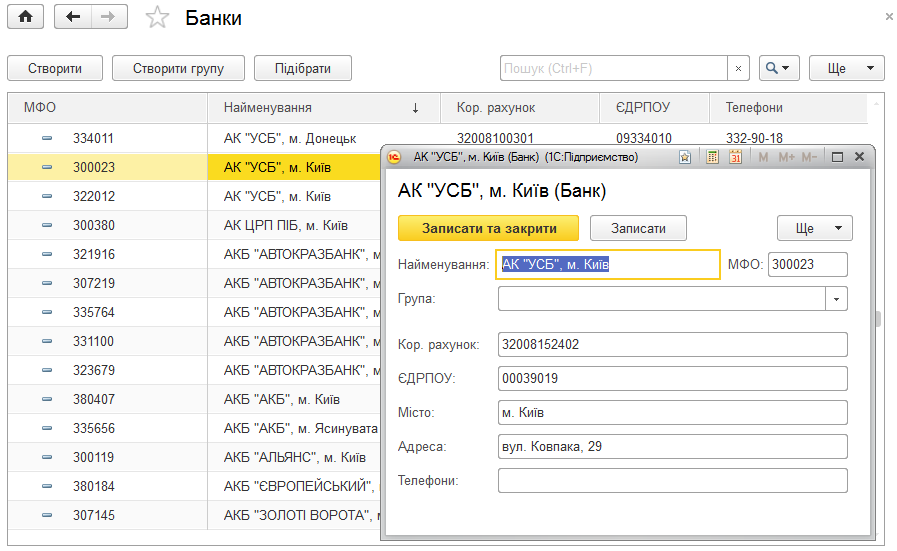
Task: Click the МФО input in the dialog
Action: point(808,264)
